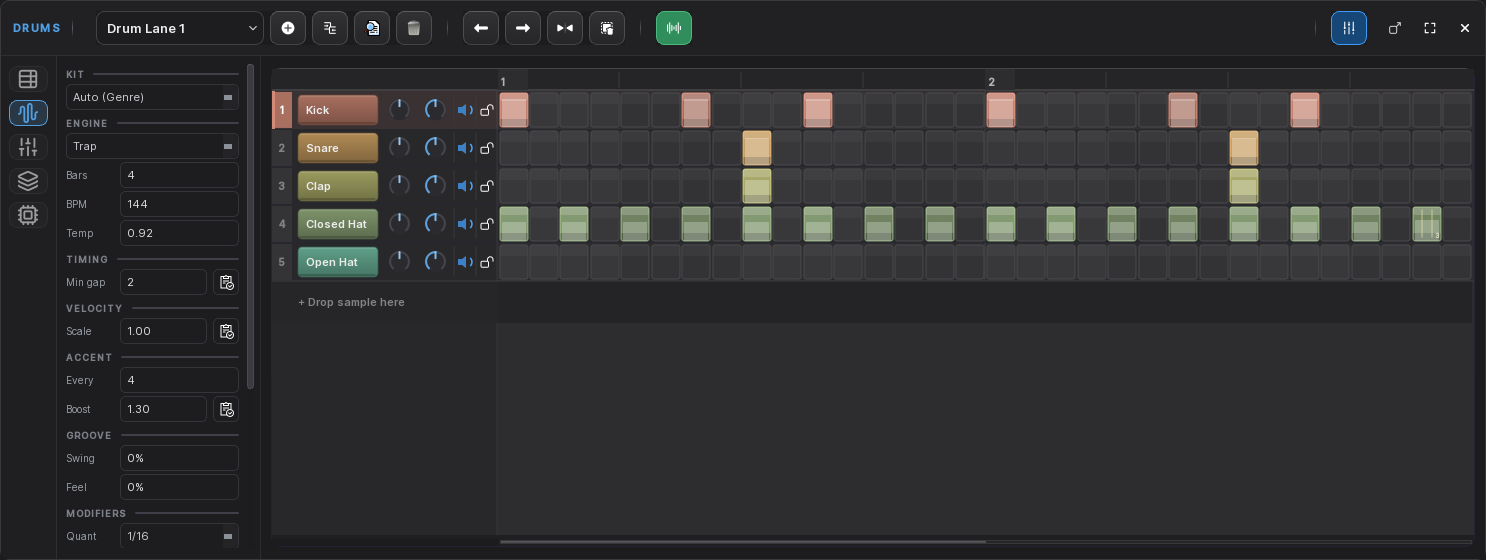Toggle the lock on the Kick row
The height and width of the screenshot is (560, 1486).
pos(487,110)
